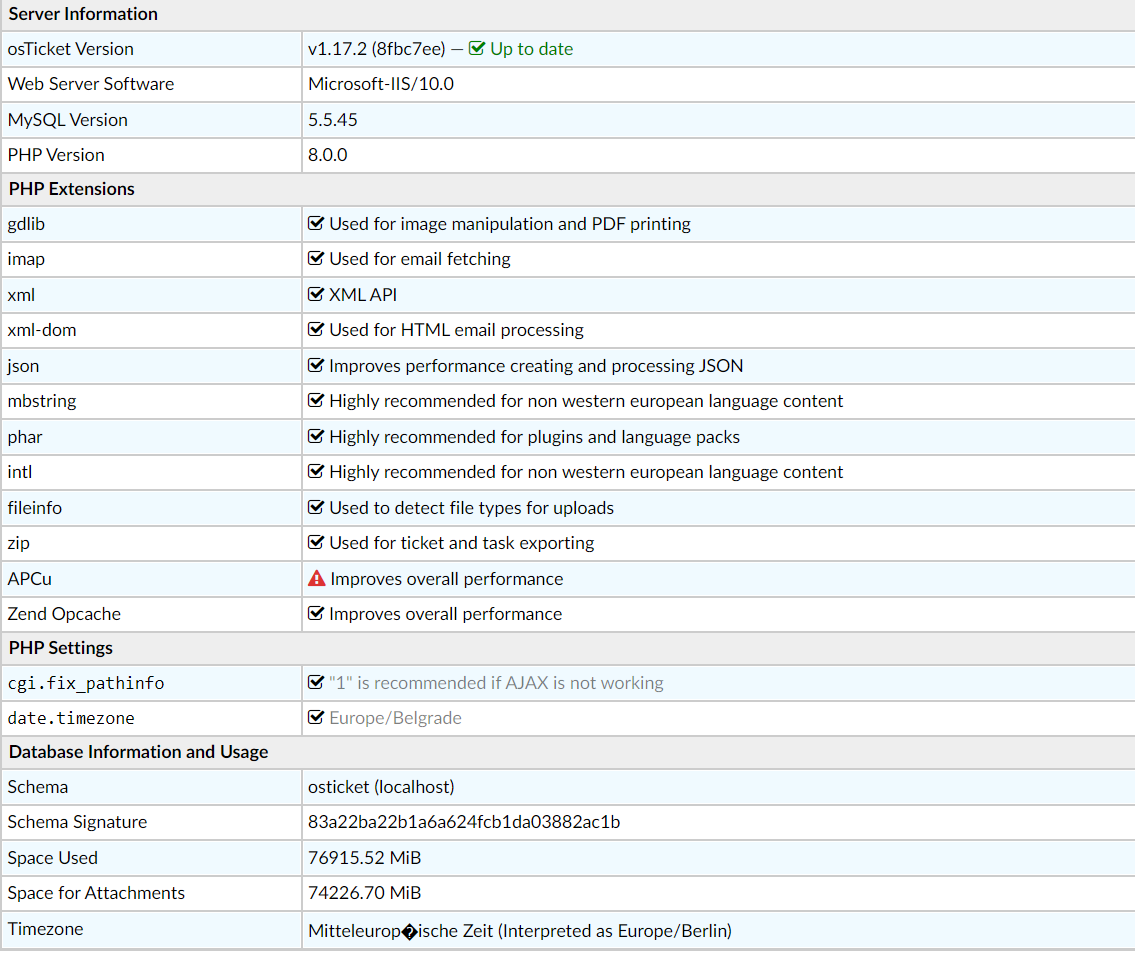The image size is (1135, 955).
Task: Click the imap email fetching check icon
Action: (x=316, y=259)
